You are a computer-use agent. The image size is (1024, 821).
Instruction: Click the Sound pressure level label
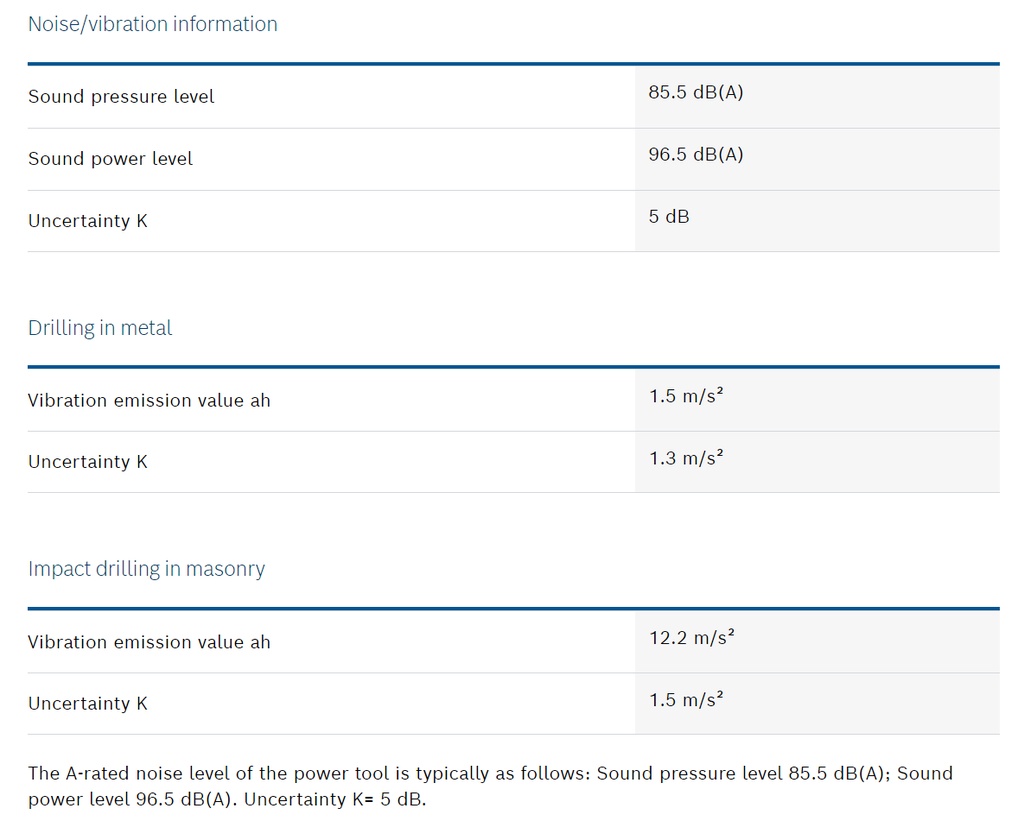click(121, 97)
